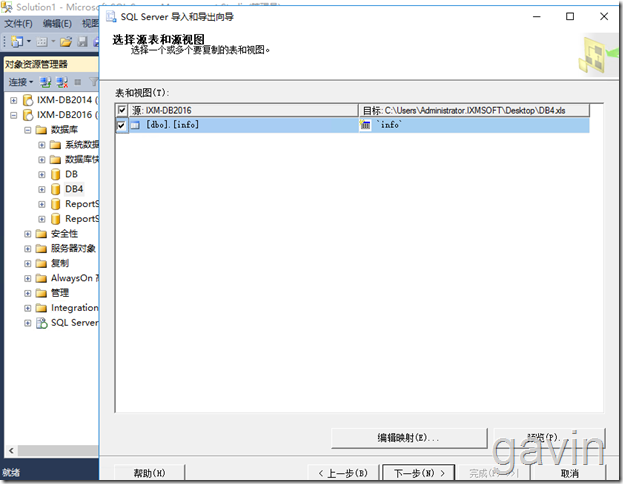Click the 对象资源管理器 panel title
Image resolution: width=623 pixels, height=484 pixels.
[x=36, y=64]
